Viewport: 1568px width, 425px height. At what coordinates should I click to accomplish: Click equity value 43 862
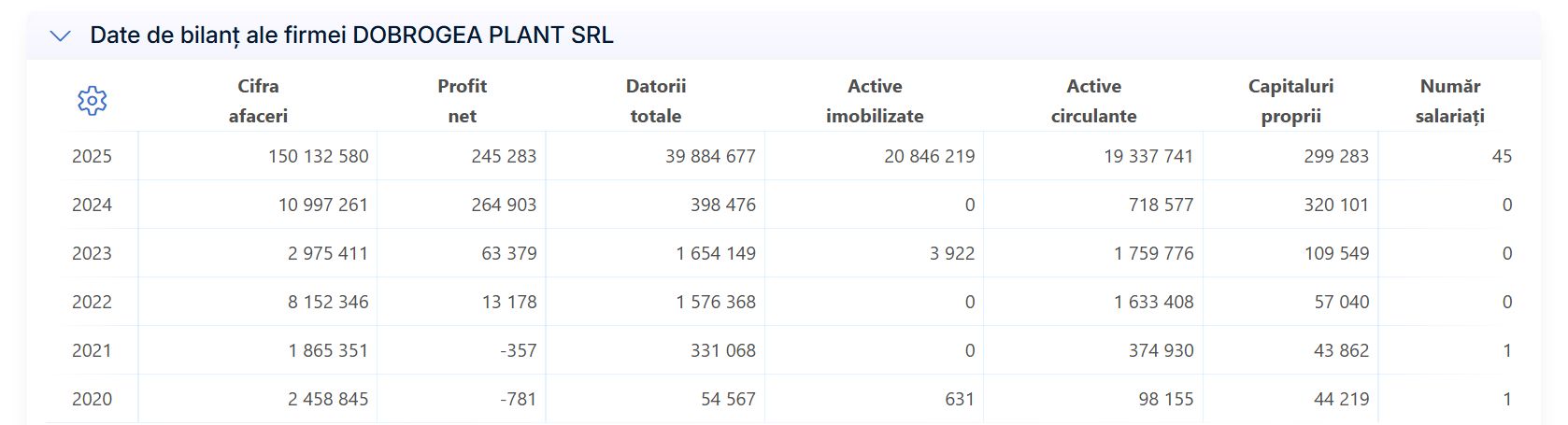(1342, 350)
